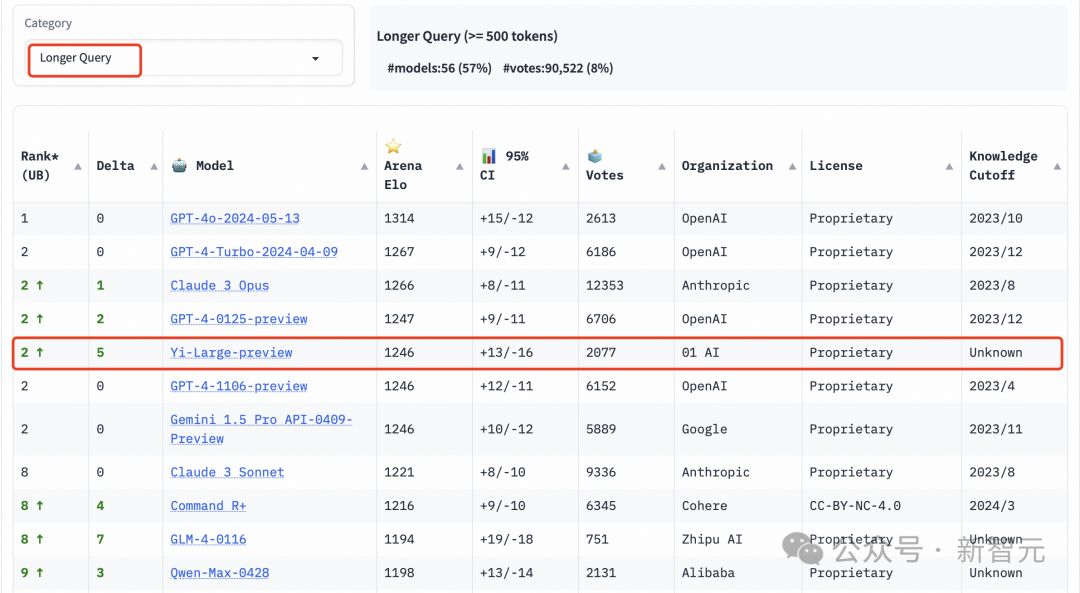This screenshot has width=1080, height=593.
Task: Open the GPT-4-1106-preview link
Action: pos(239,386)
